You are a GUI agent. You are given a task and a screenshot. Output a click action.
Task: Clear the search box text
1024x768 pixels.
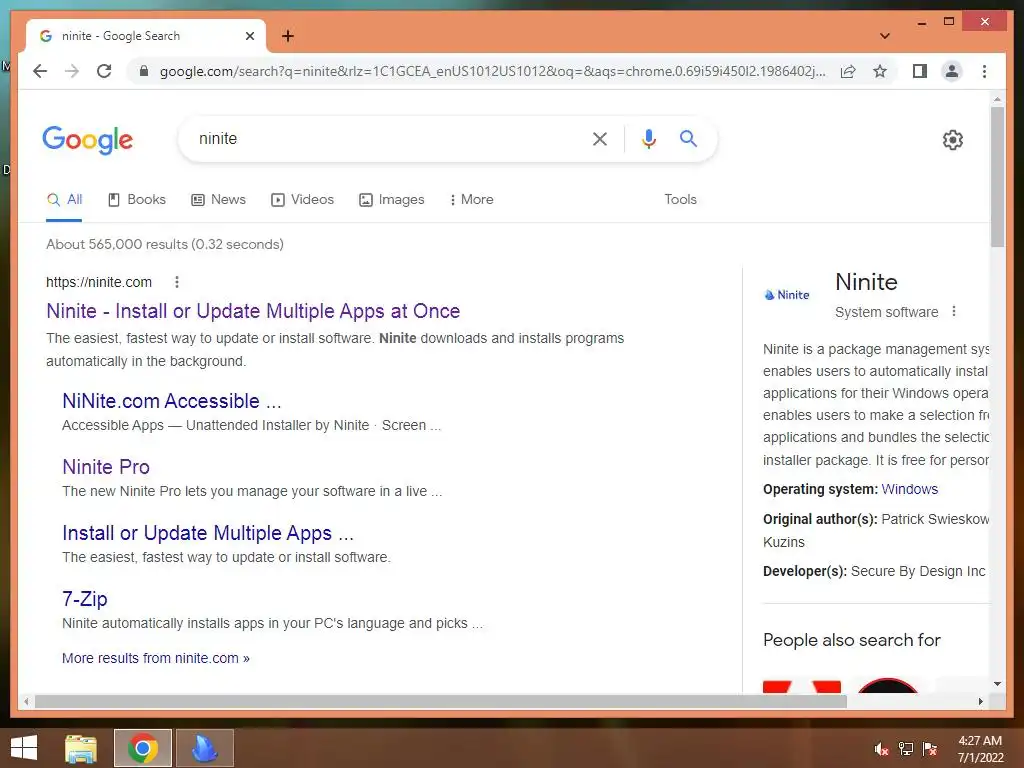coord(600,138)
